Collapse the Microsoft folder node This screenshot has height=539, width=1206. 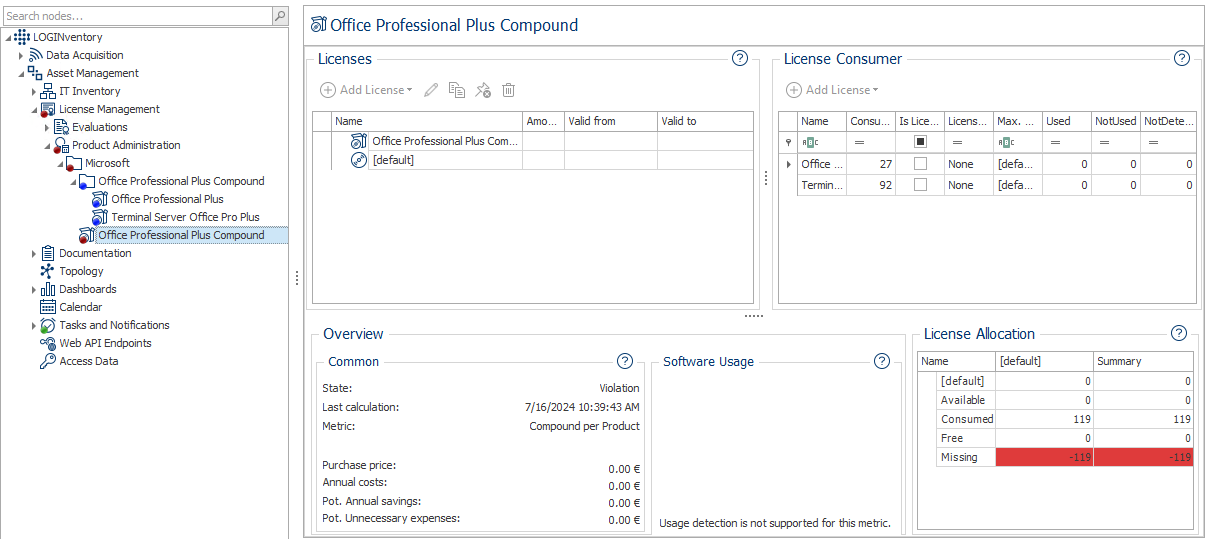pyautogui.click(x=60, y=163)
